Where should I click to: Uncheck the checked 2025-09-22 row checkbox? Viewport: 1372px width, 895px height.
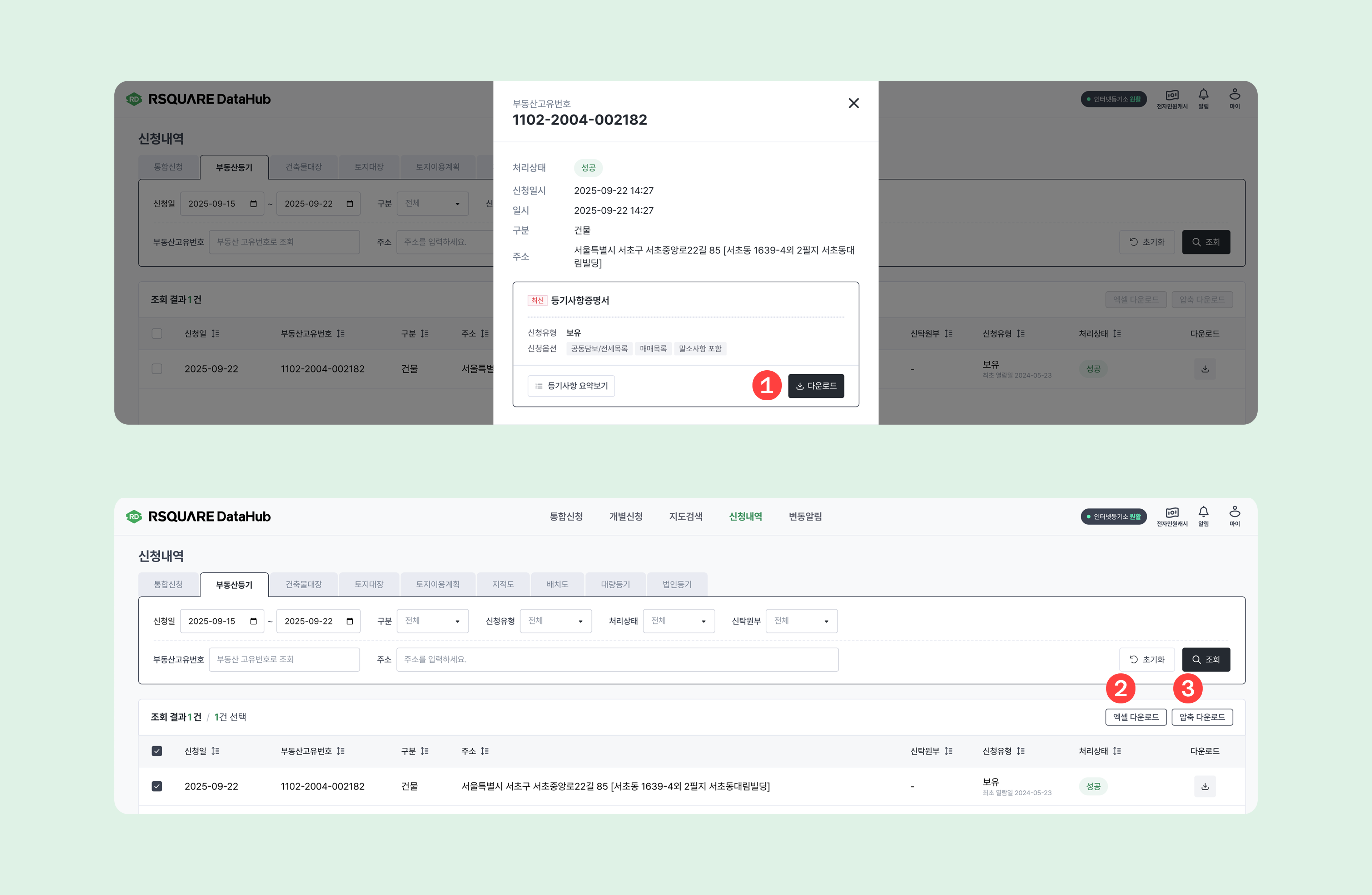pyautogui.click(x=157, y=786)
